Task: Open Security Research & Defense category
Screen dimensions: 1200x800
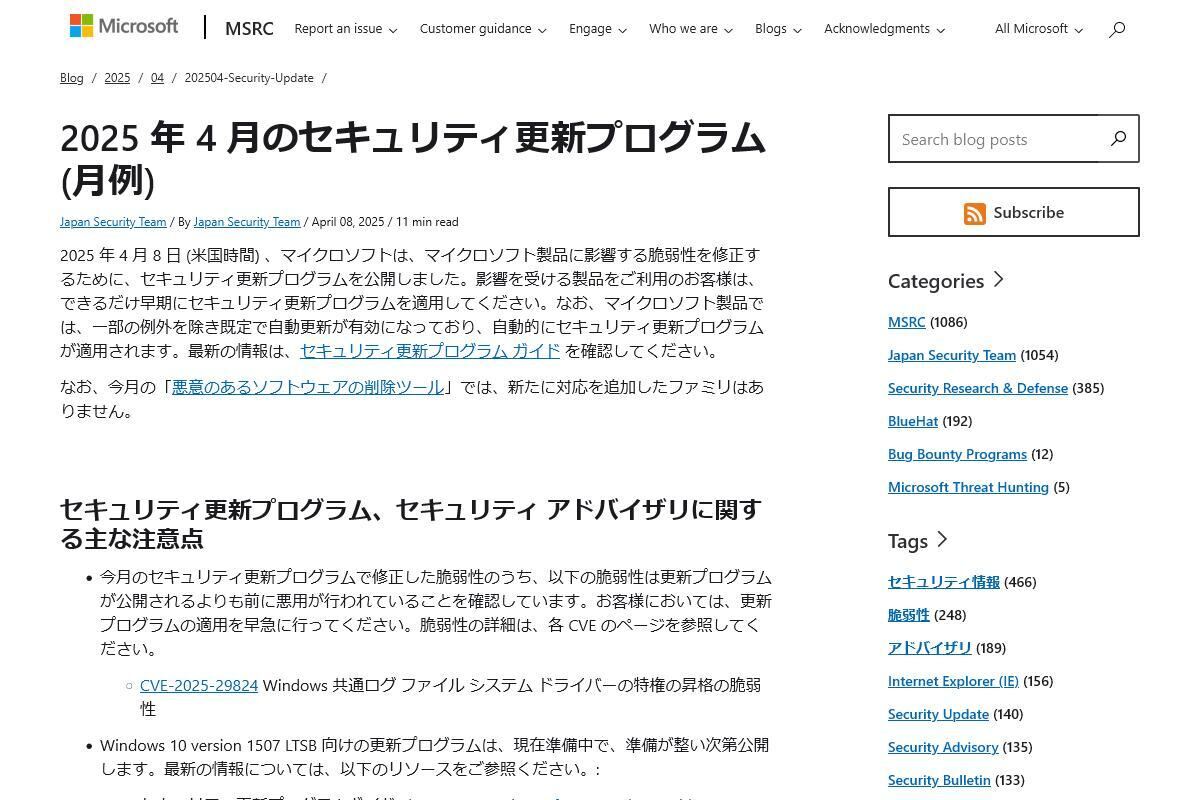Action: (978, 388)
